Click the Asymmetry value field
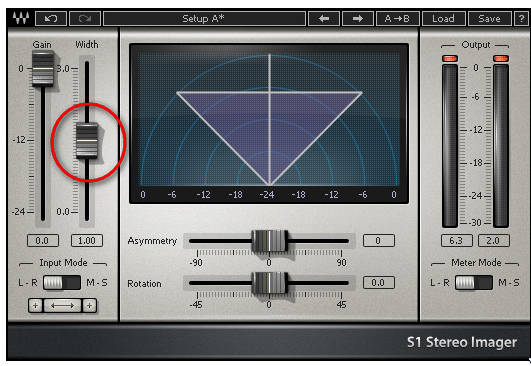531x366 pixels. point(379,241)
